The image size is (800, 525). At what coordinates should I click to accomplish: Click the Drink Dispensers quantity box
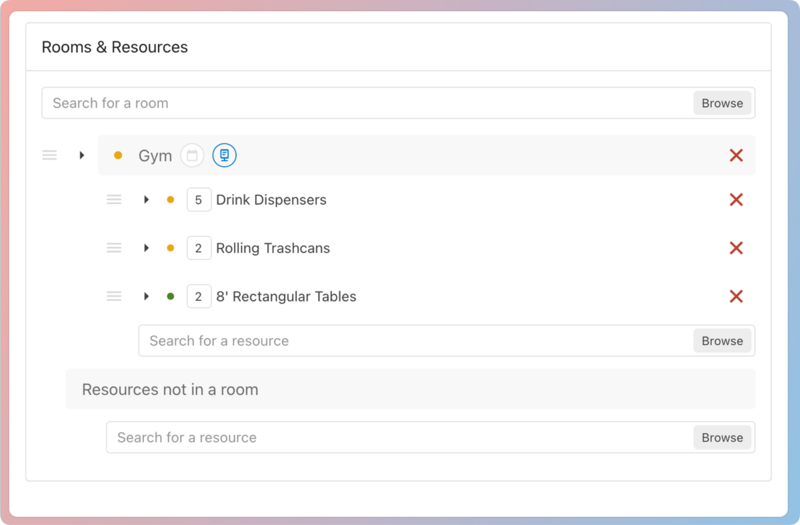tap(198, 200)
